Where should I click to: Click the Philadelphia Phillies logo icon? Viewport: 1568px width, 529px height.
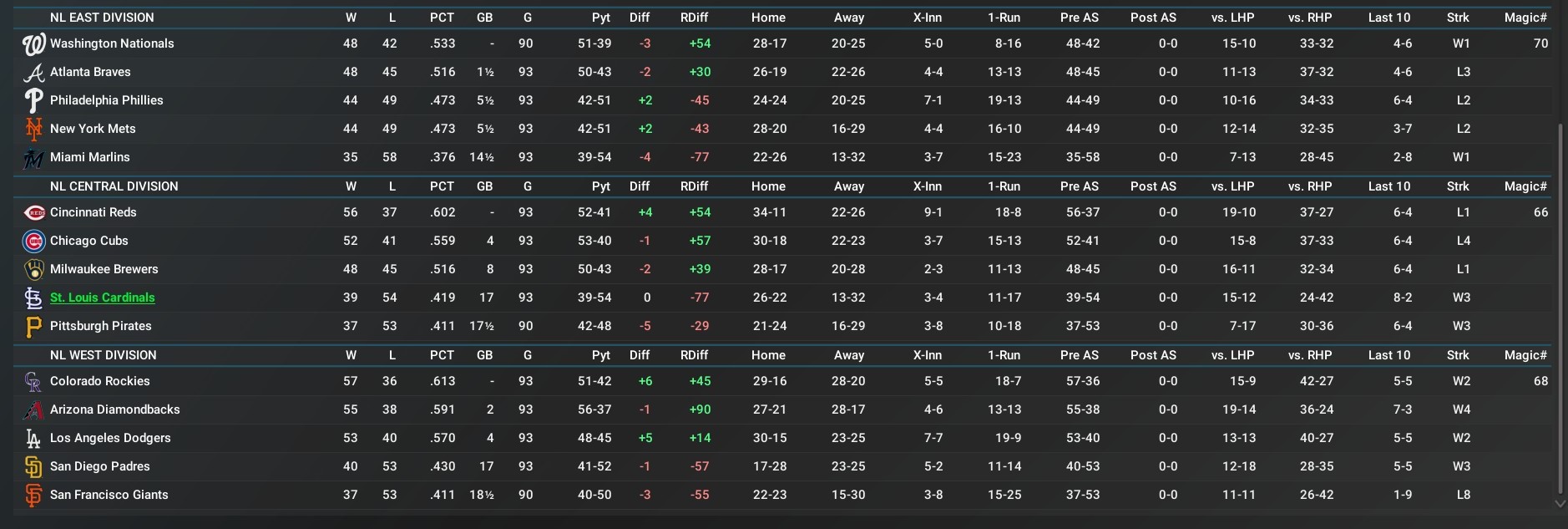33,101
